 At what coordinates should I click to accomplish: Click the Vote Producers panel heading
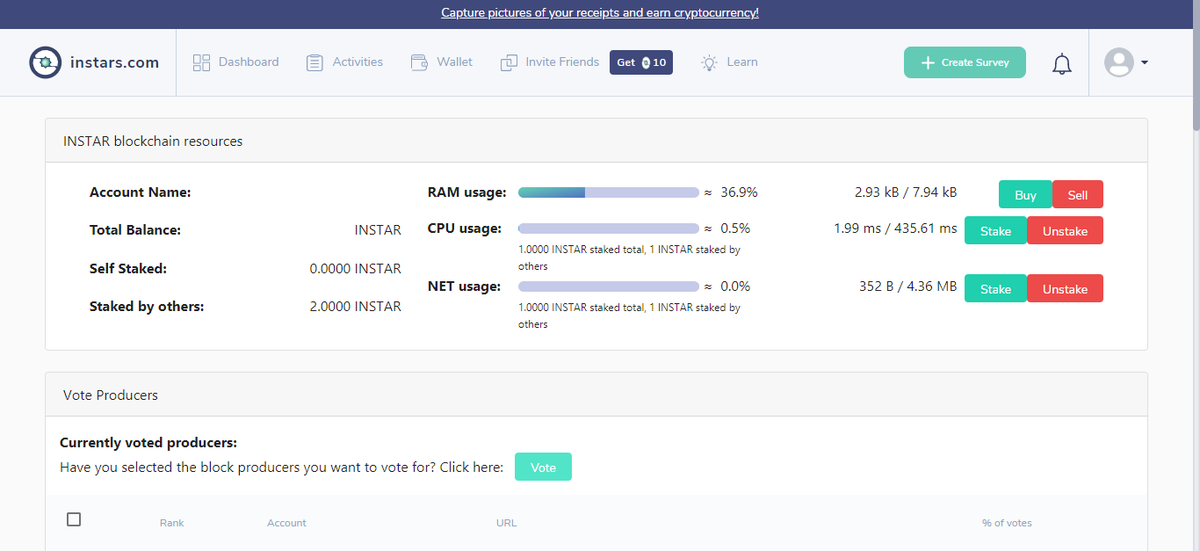click(110, 395)
